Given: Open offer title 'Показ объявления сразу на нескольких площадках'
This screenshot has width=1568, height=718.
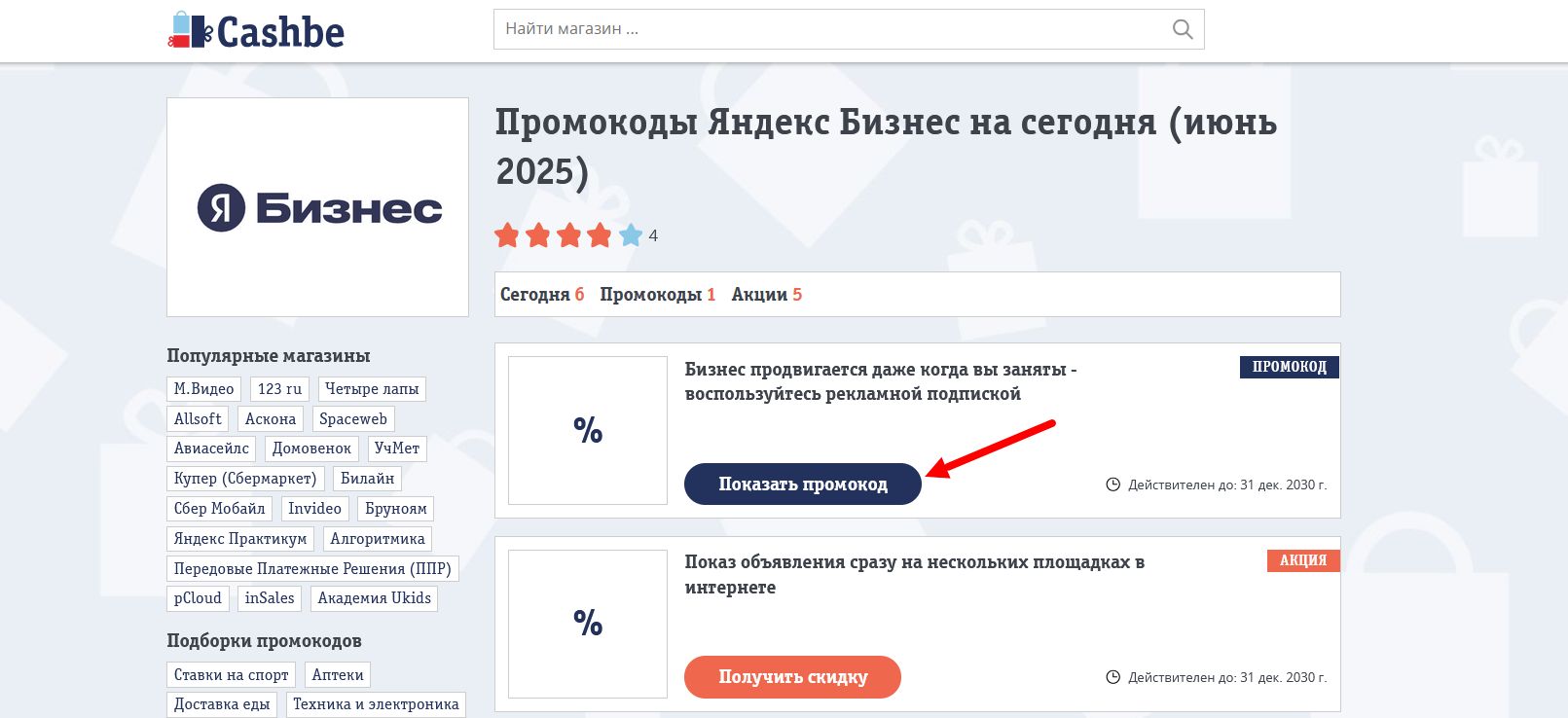Looking at the screenshot, I should click(x=915, y=575).
